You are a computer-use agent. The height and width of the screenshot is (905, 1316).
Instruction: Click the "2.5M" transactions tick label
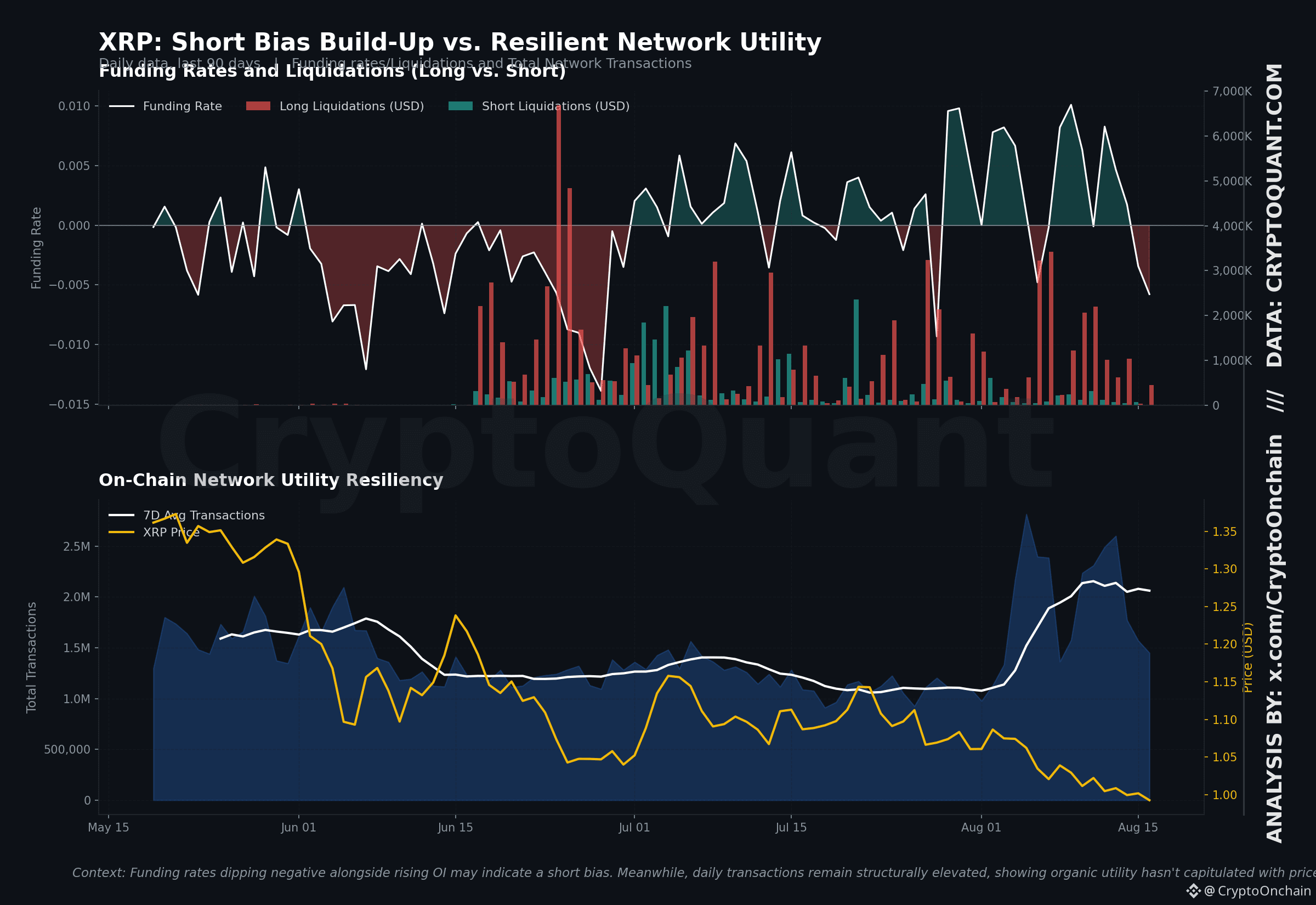pyautogui.click(x=77, y=546)
